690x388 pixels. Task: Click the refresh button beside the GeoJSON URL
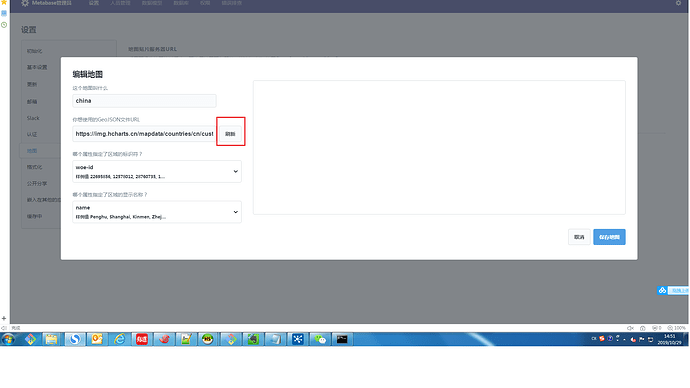[x=230, y=134]
